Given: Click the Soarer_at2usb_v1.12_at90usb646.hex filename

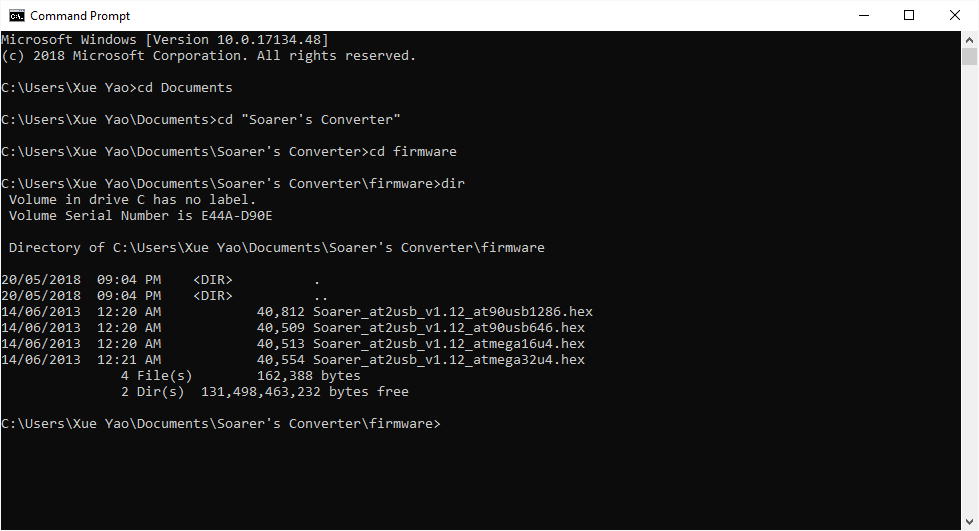Looking at the screenshot, I should tap(448, 328).
